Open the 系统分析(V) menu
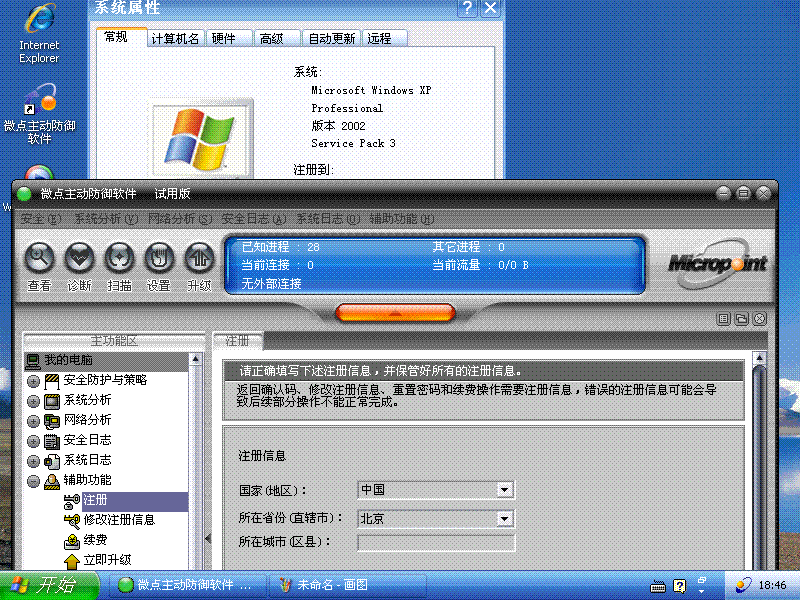800x600 pixels. 106,219
